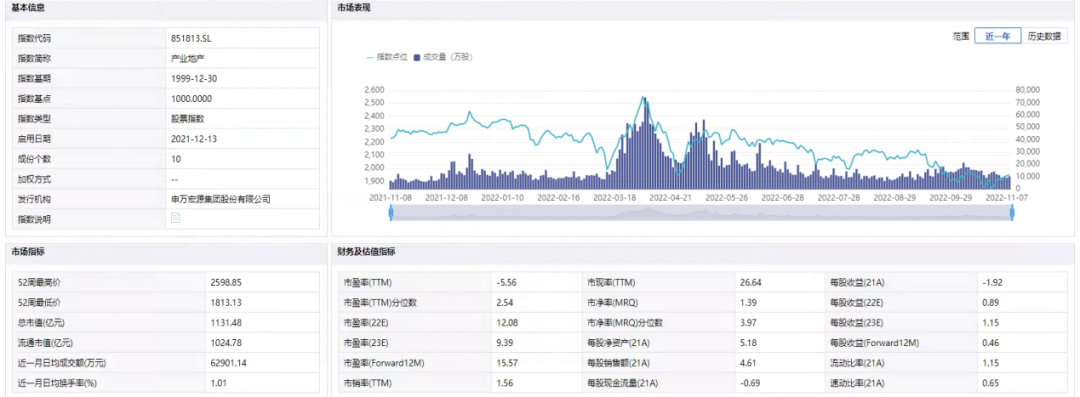Click the 市盈率(Forward12M) value 15.57
The image size is (1080, 397).
click(x=507, y=363)
